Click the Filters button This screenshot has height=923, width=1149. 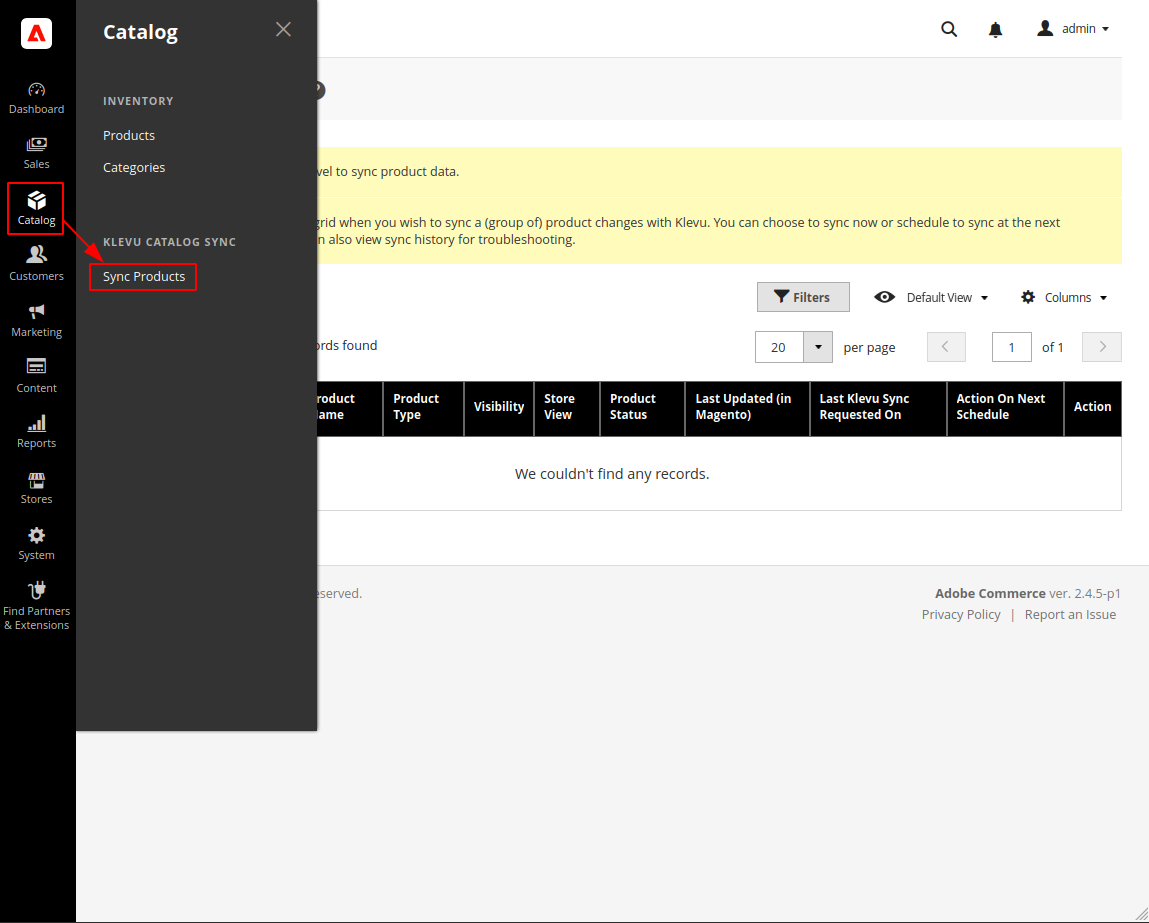[803, 297]
